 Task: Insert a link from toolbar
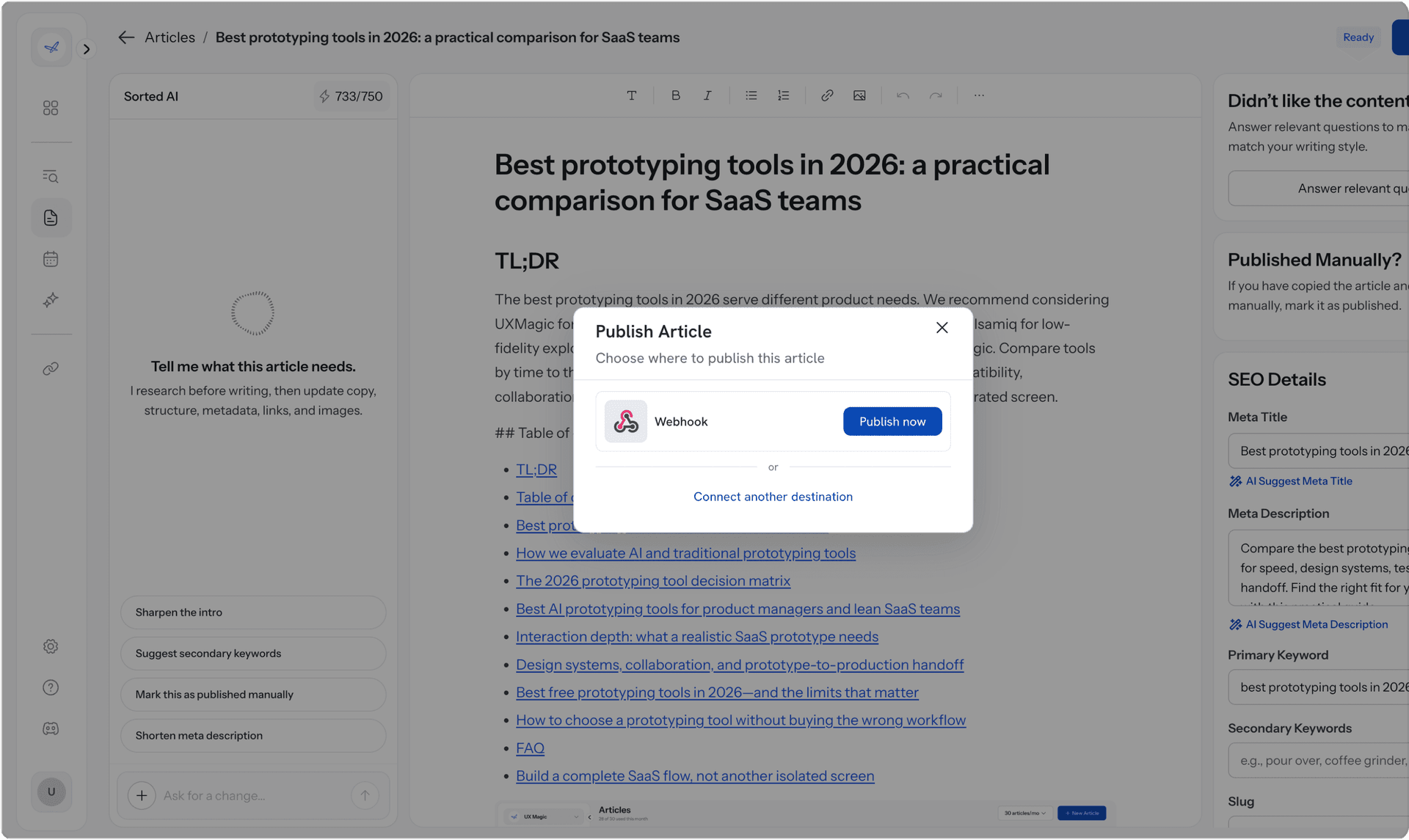click(827, 95)
